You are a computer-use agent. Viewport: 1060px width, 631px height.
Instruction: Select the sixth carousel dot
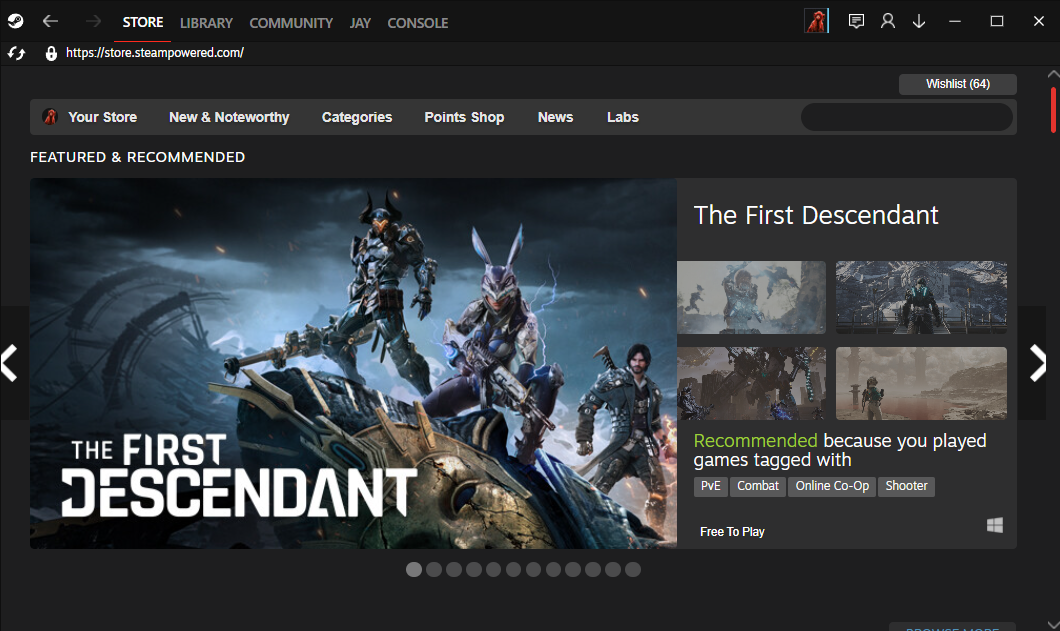click(x=514, y=569)
